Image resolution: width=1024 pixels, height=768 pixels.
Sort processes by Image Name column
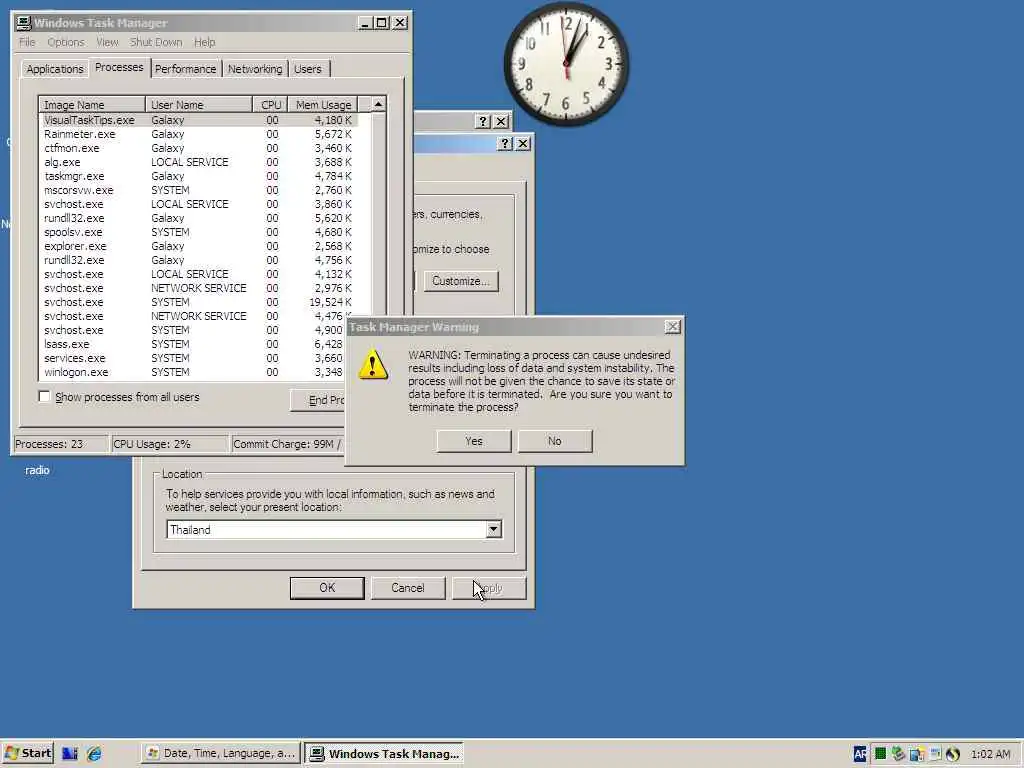pos(92,104)
